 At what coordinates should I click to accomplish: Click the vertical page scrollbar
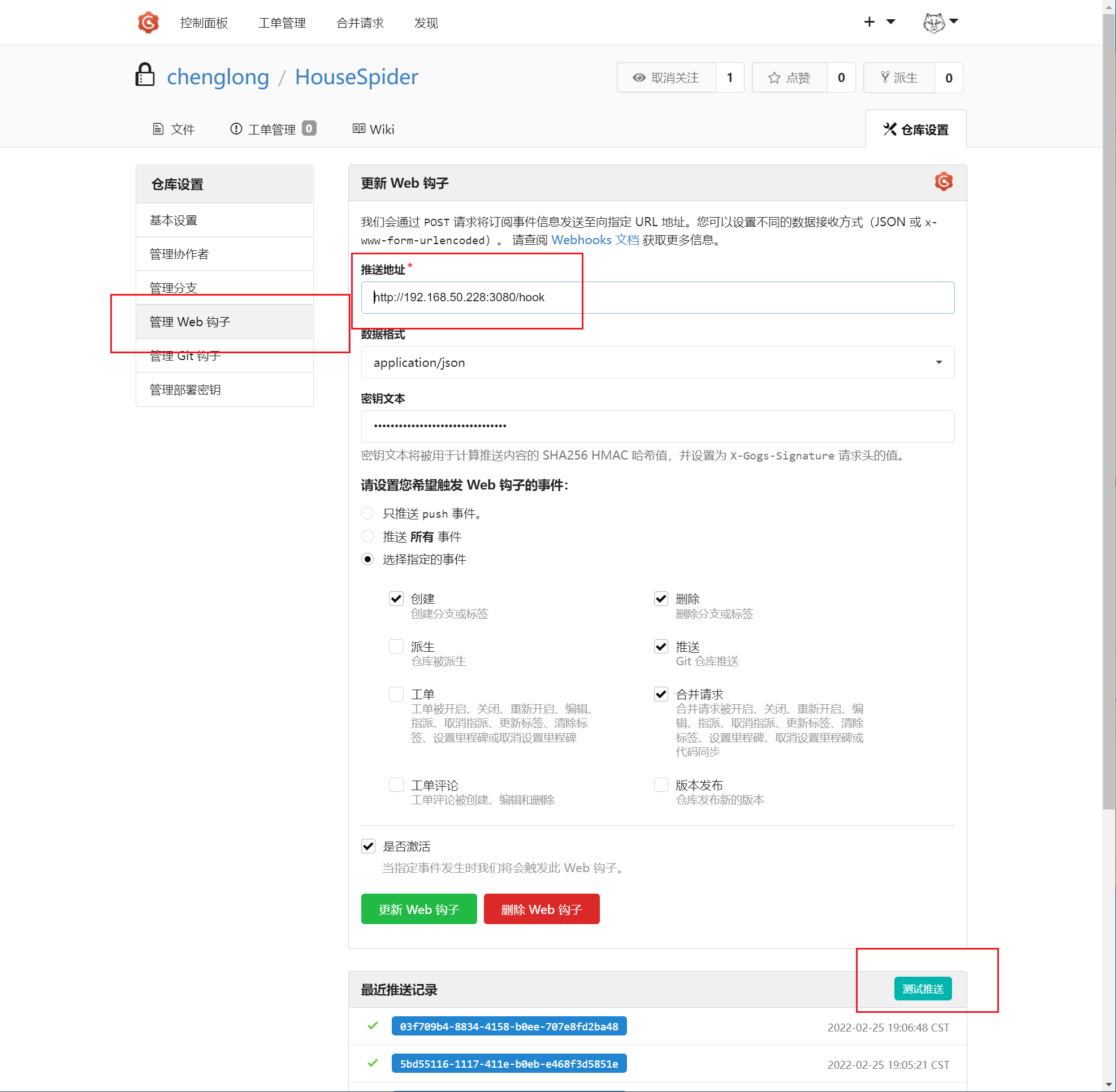click(x=1109, y=412)
